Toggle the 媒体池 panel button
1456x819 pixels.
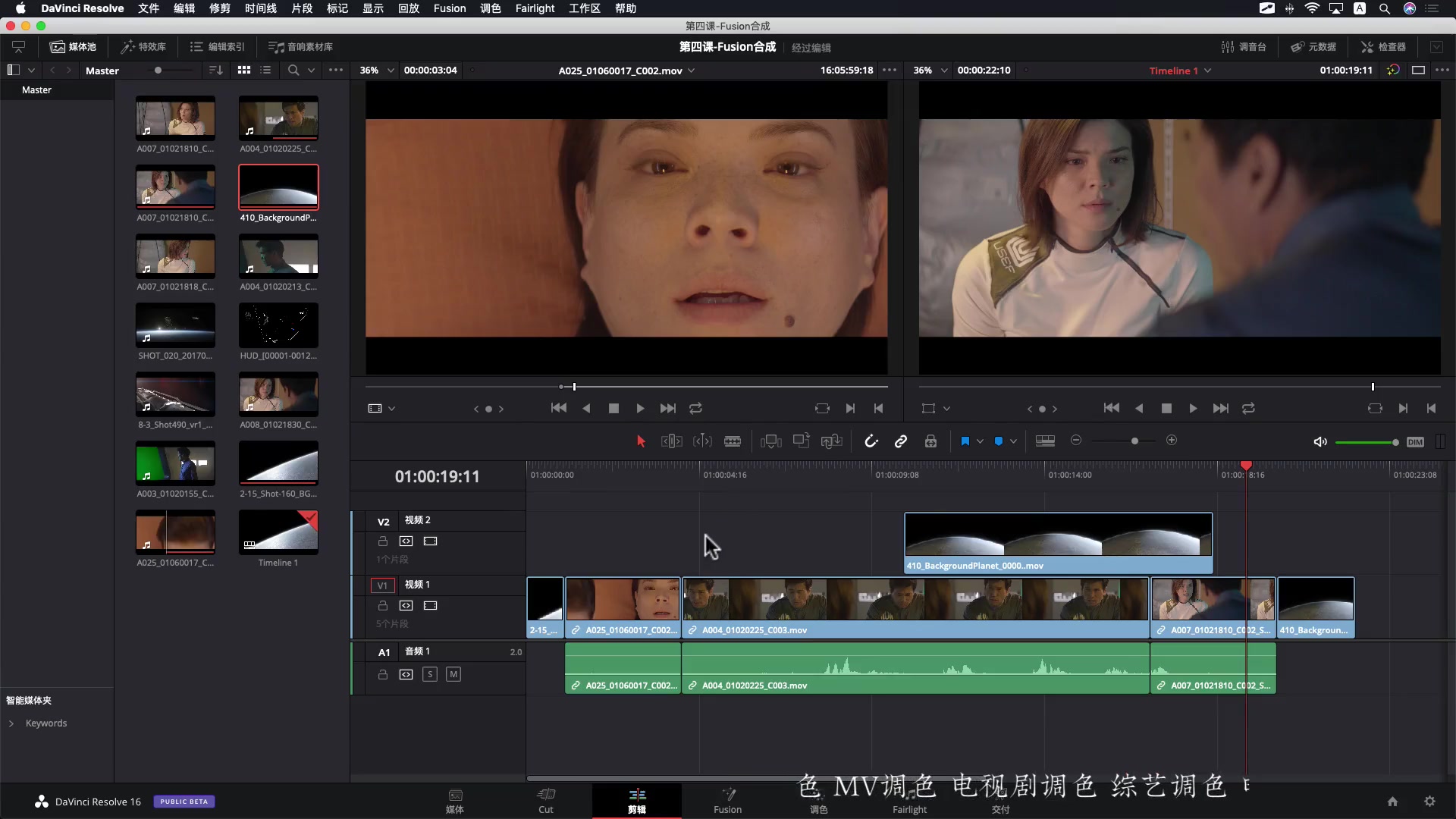pos(74,47)
